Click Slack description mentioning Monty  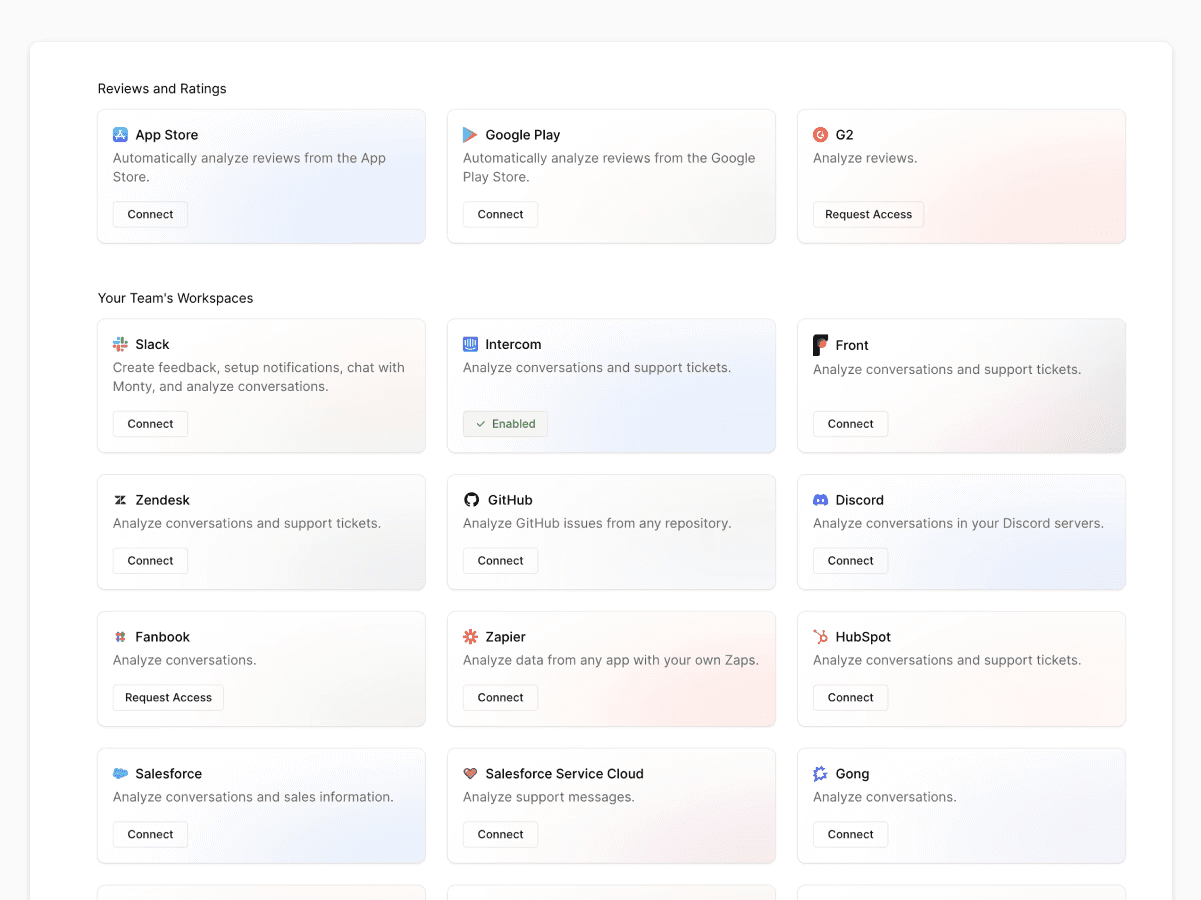259,377
